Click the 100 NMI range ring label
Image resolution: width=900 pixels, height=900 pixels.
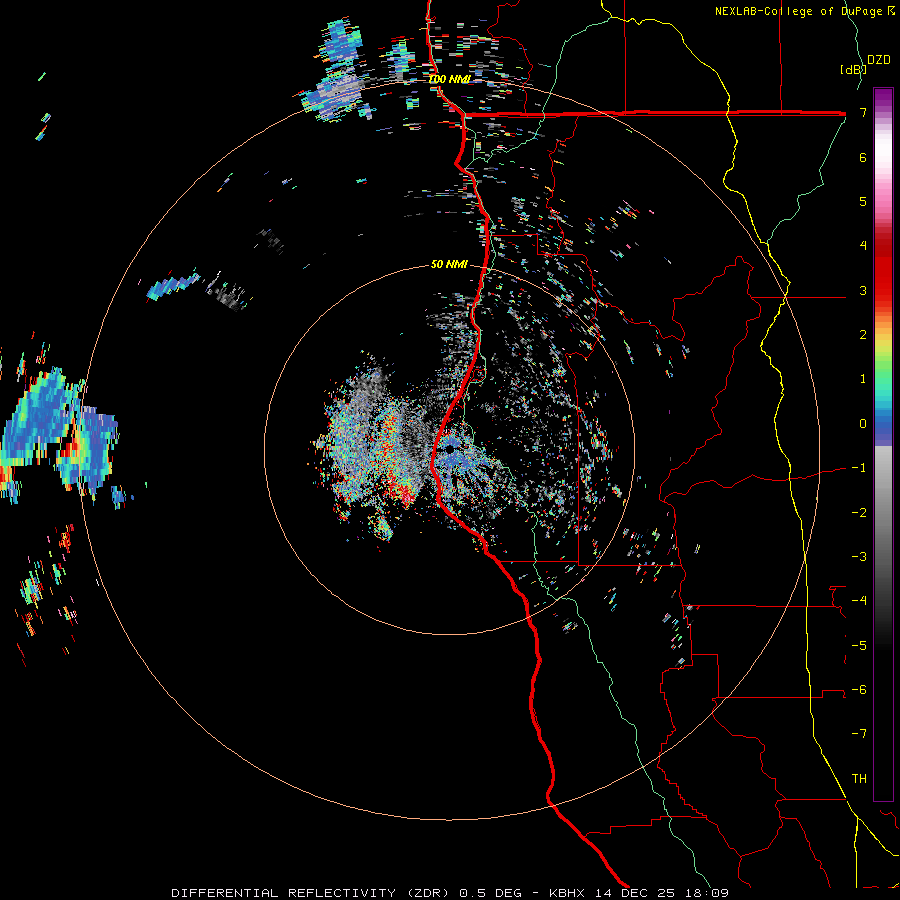click(449, 79)
